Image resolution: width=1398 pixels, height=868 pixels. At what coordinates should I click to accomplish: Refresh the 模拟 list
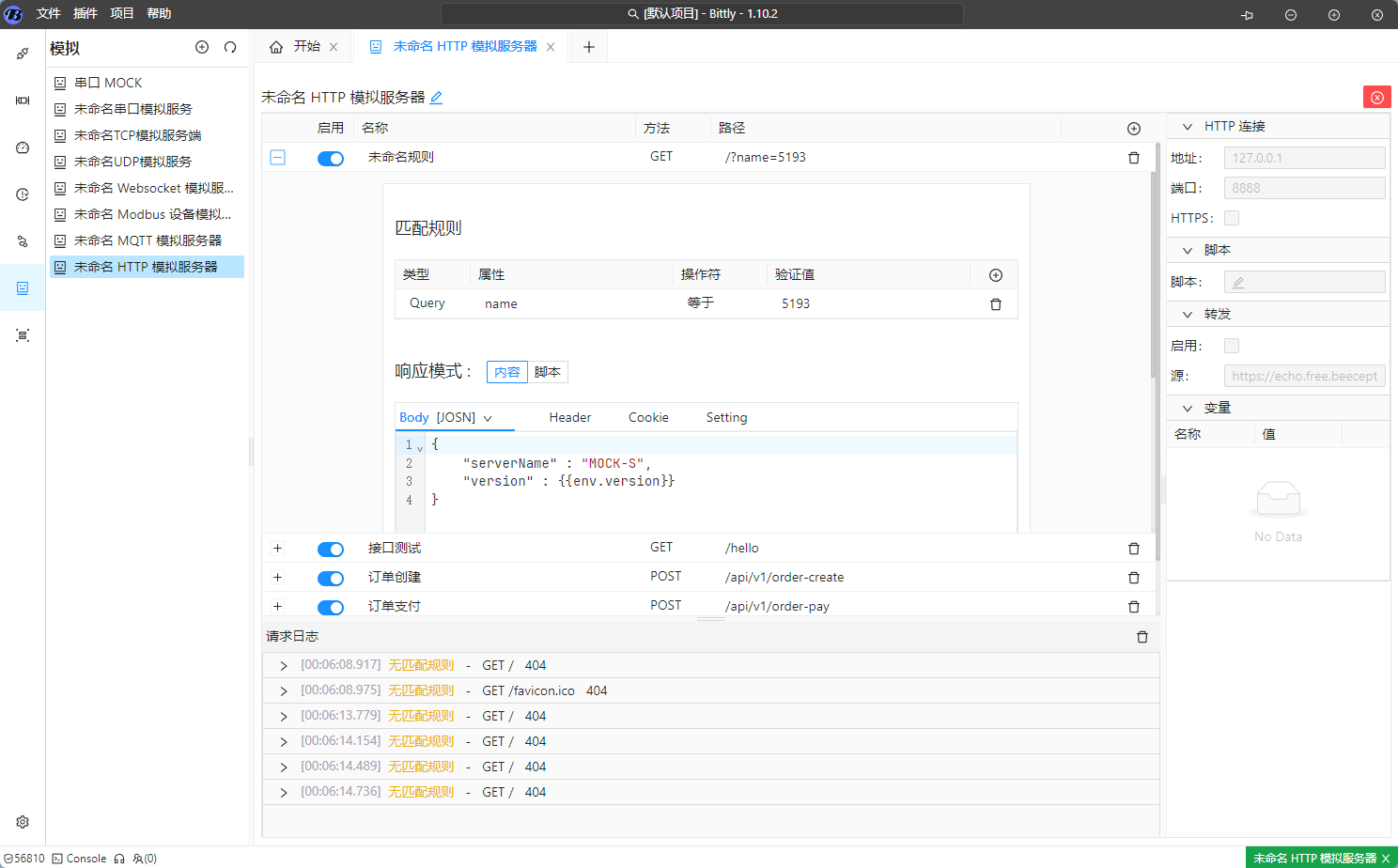pos(230,48)
